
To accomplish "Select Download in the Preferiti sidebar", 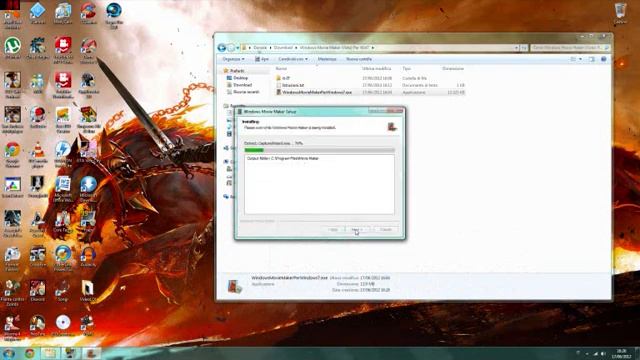I will tap(242, 85).
